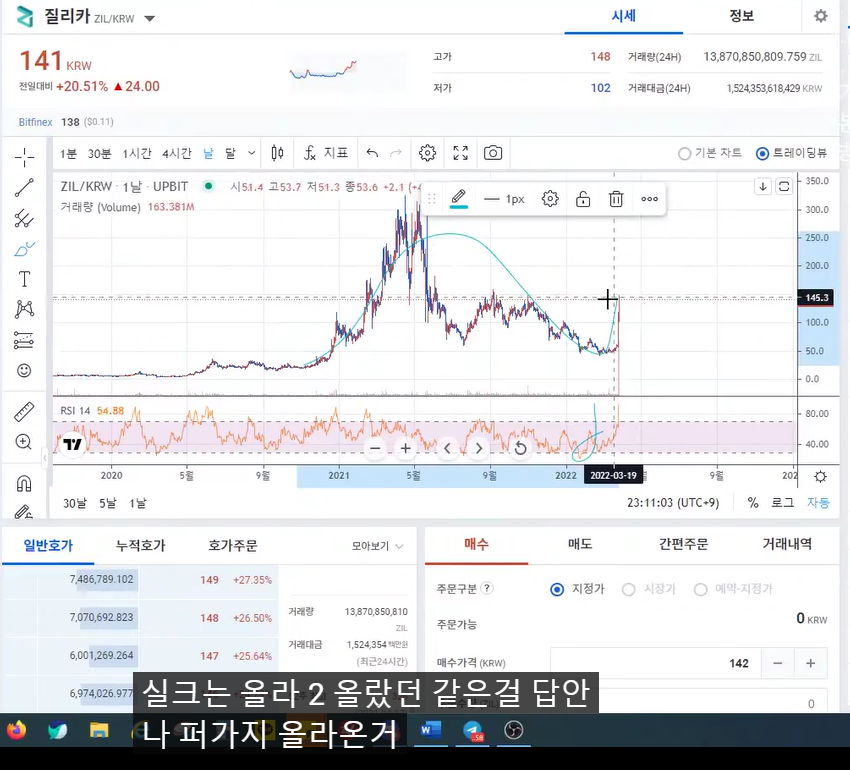Open the indicators (지표) menu
The image size is (850, 770).
[325, 153]
